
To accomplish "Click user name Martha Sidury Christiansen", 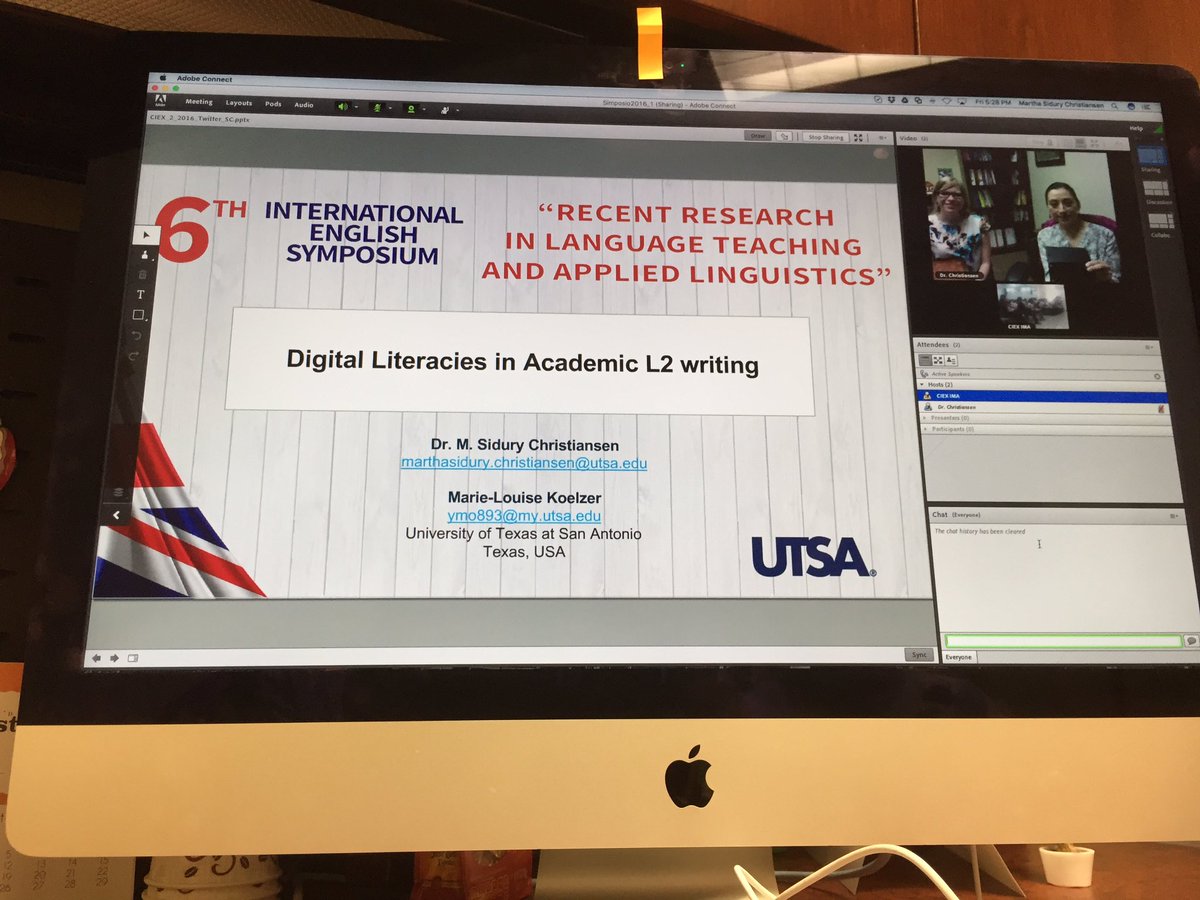I will pos(1061,104).
